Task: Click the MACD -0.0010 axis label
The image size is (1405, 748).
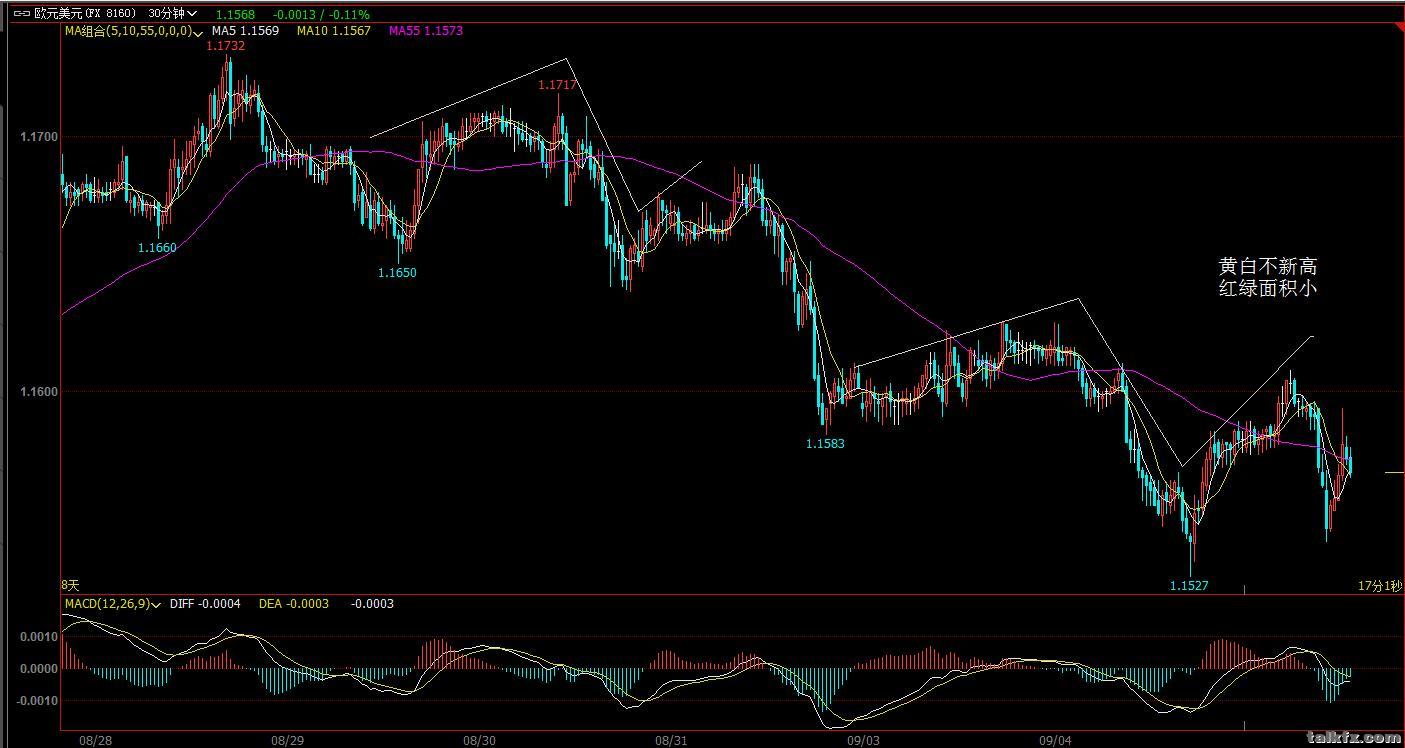Action: point(36,701)
